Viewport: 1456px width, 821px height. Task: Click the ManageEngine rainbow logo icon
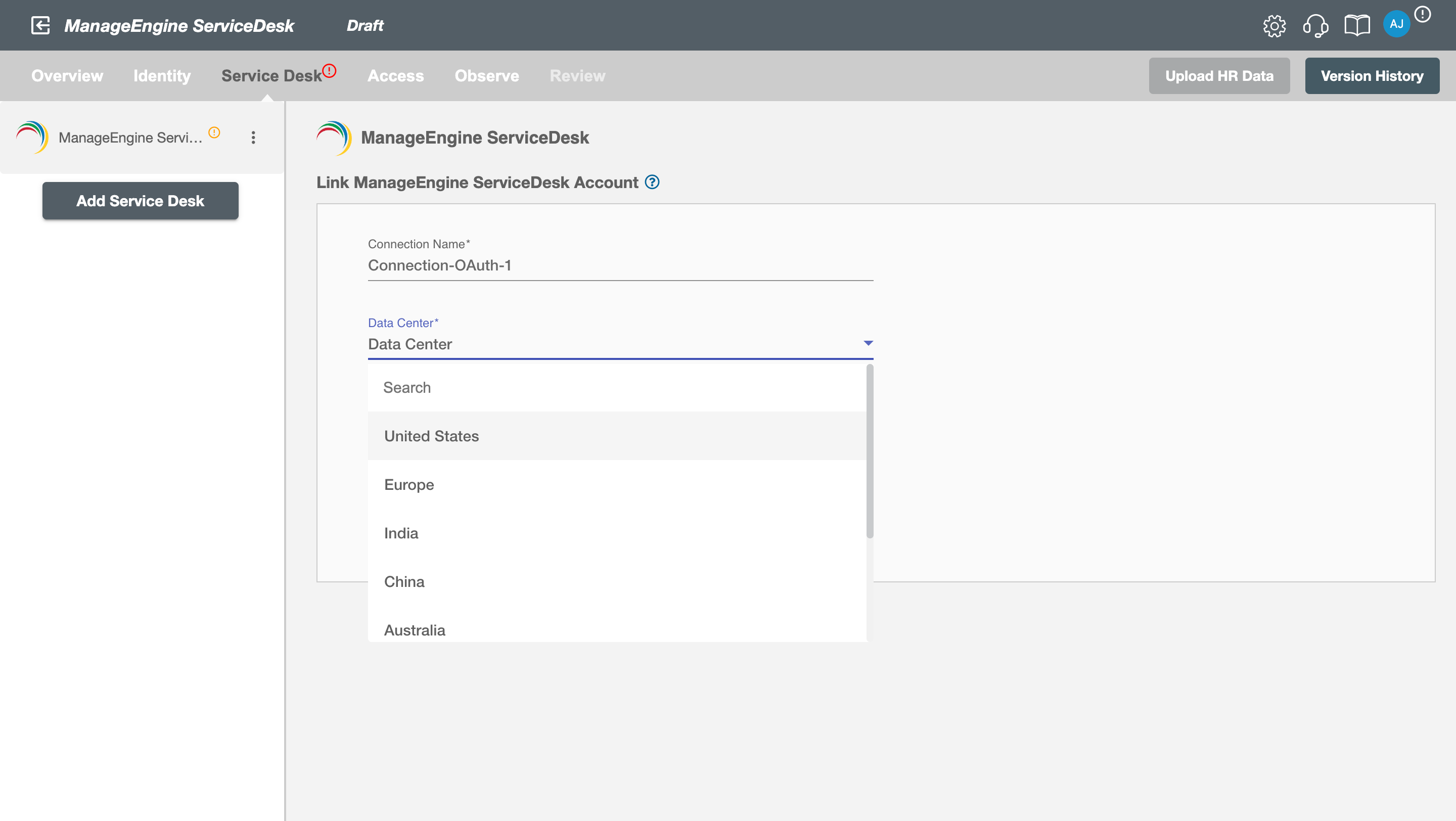[x=32, y=137]
